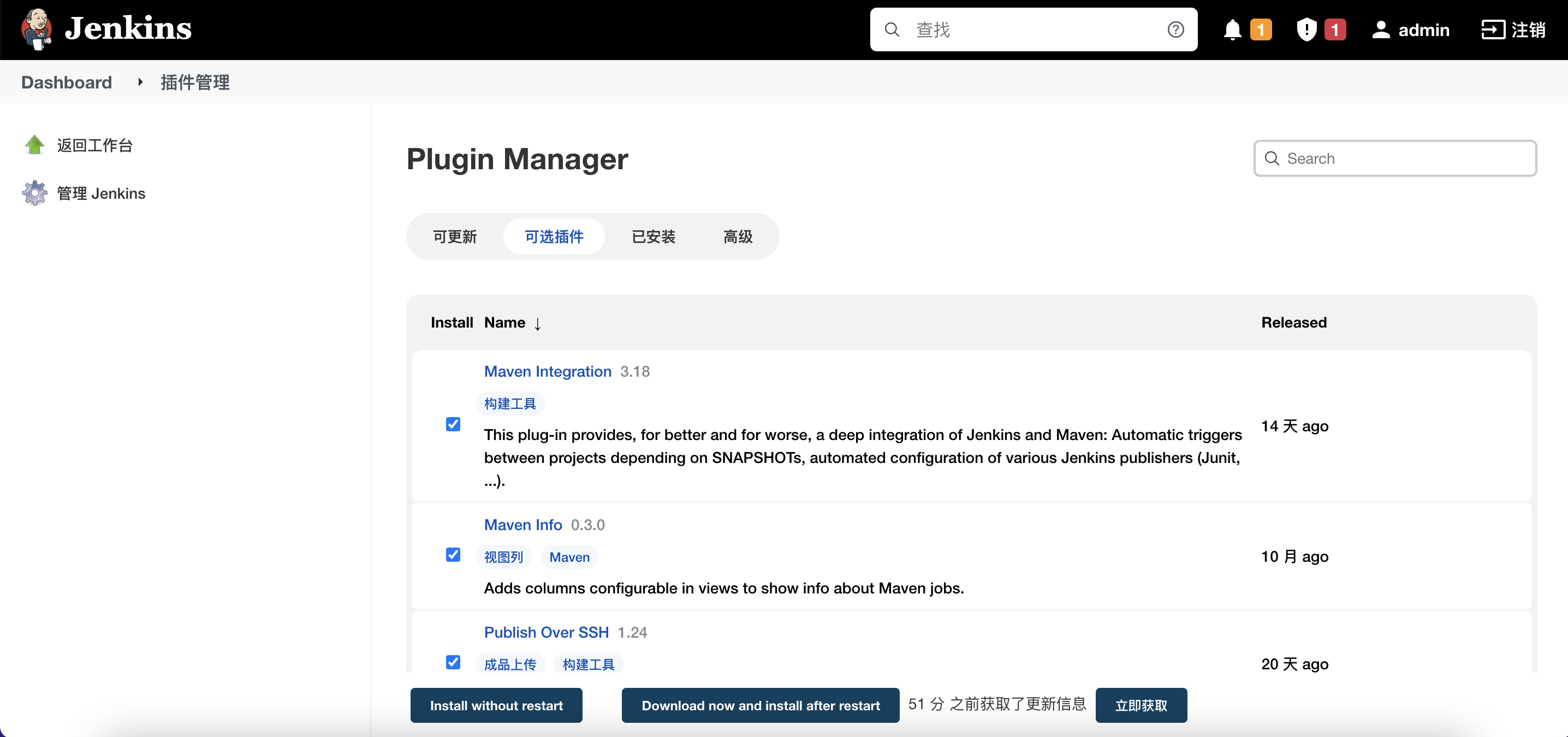
Task: Click the green up arrow for 返回工作台
Action: (35, 145)
